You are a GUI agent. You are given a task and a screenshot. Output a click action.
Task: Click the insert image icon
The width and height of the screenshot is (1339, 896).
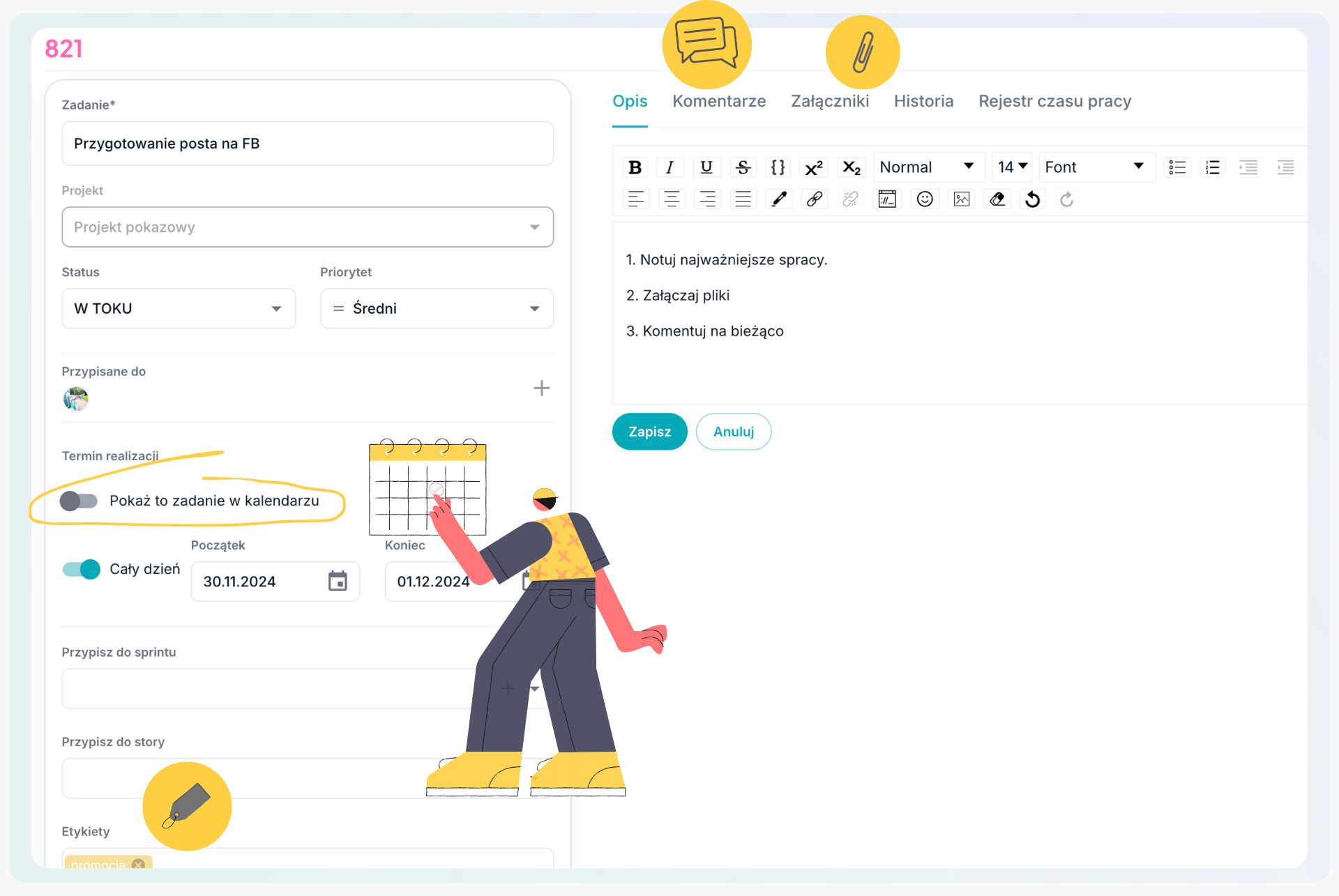coord(962,199)
